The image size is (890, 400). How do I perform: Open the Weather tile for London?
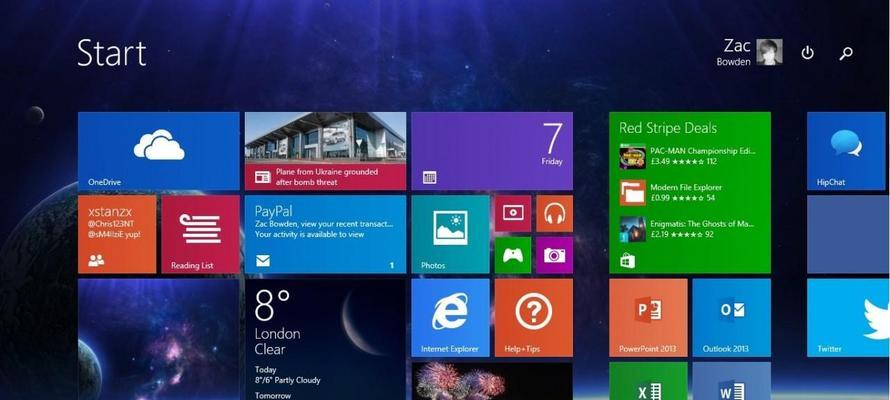(325, 339)
